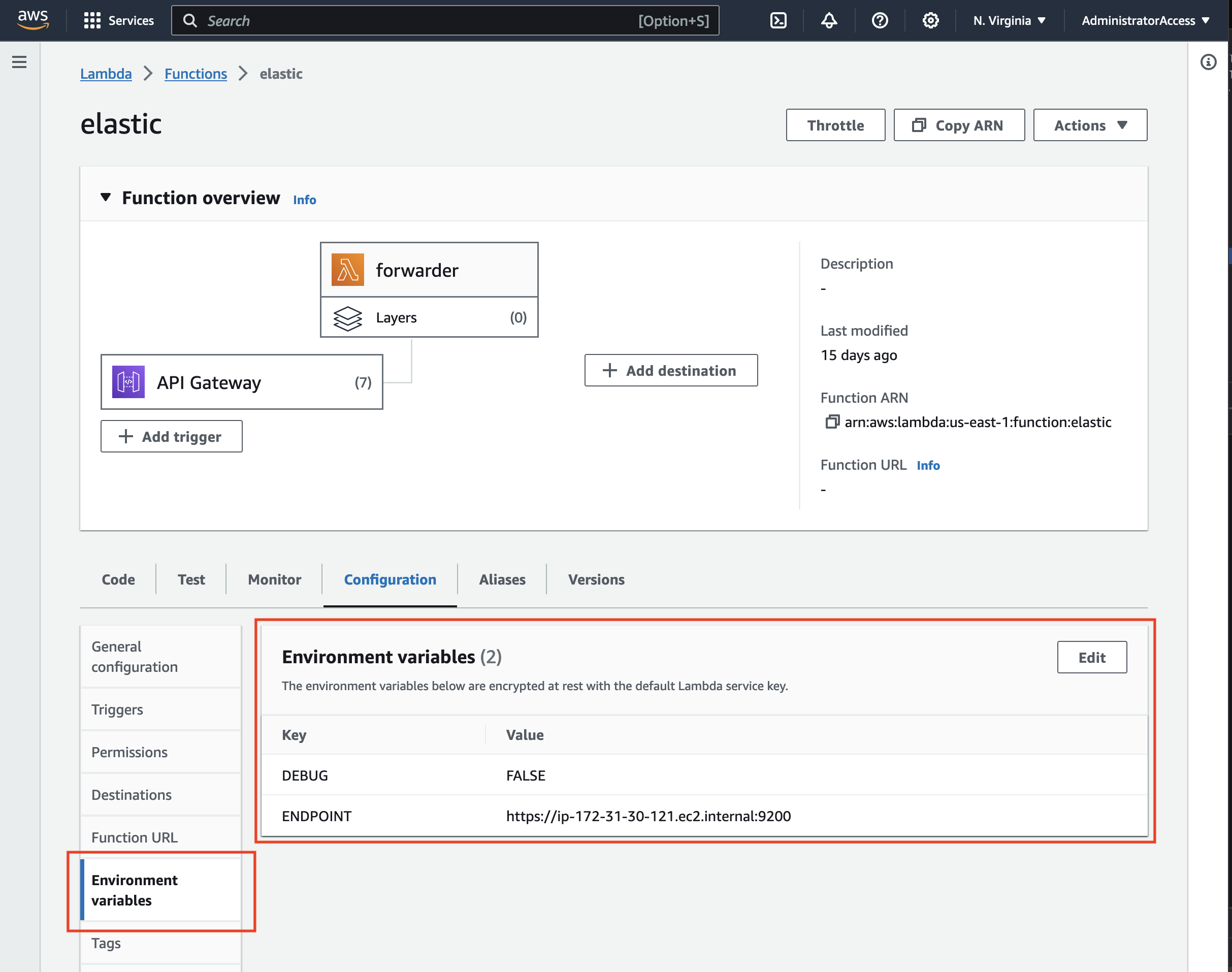Click the Value column header
The height and width of the screenshot is (972, 1232).
(525, 735)
